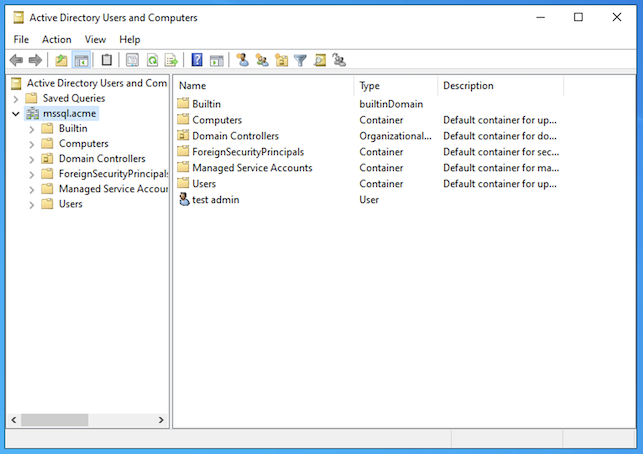
Task: Sort by the Description column header
Action: point(501,85)
